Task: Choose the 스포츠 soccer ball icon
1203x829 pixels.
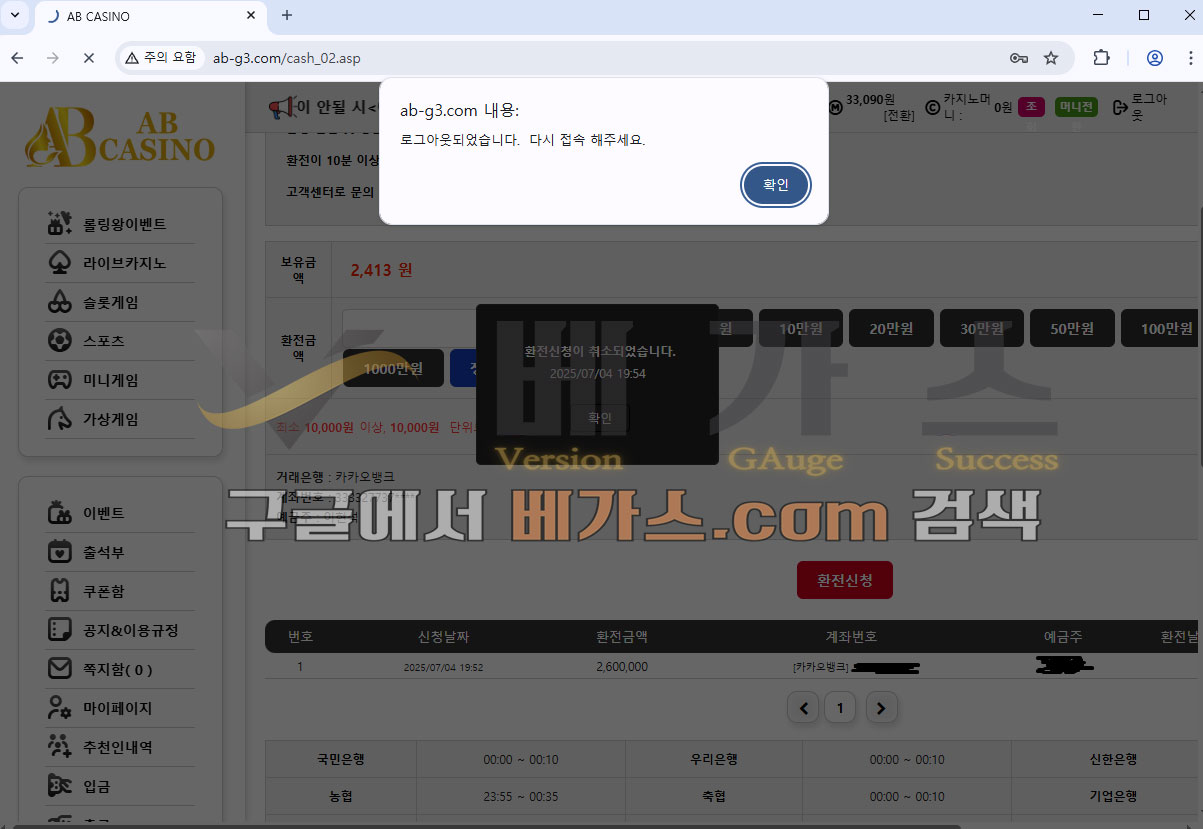Action: coord(59,341)
